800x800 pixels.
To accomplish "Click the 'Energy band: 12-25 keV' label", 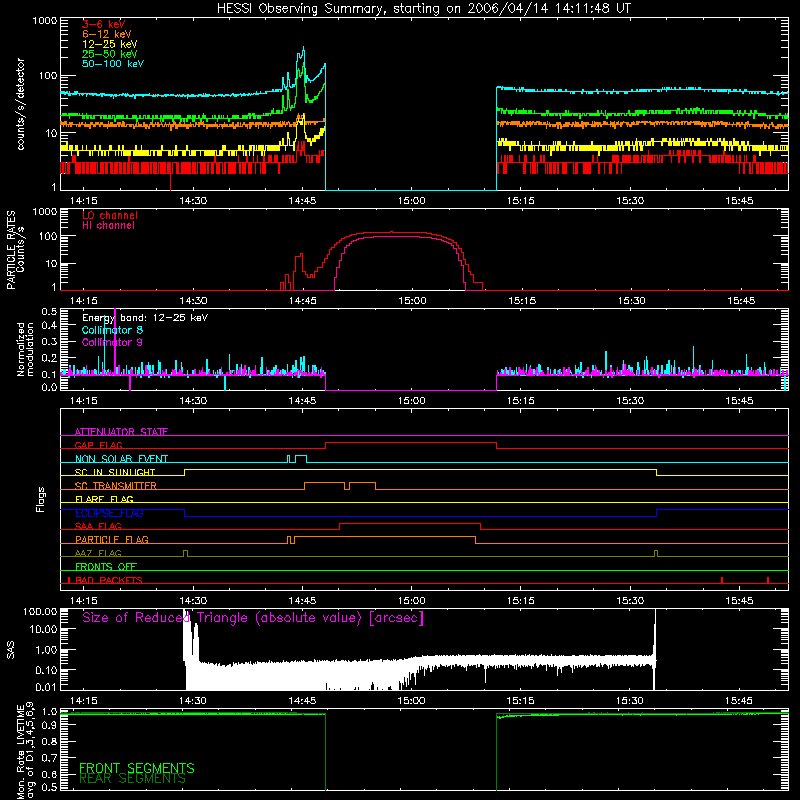I will [x=145, y=318].
